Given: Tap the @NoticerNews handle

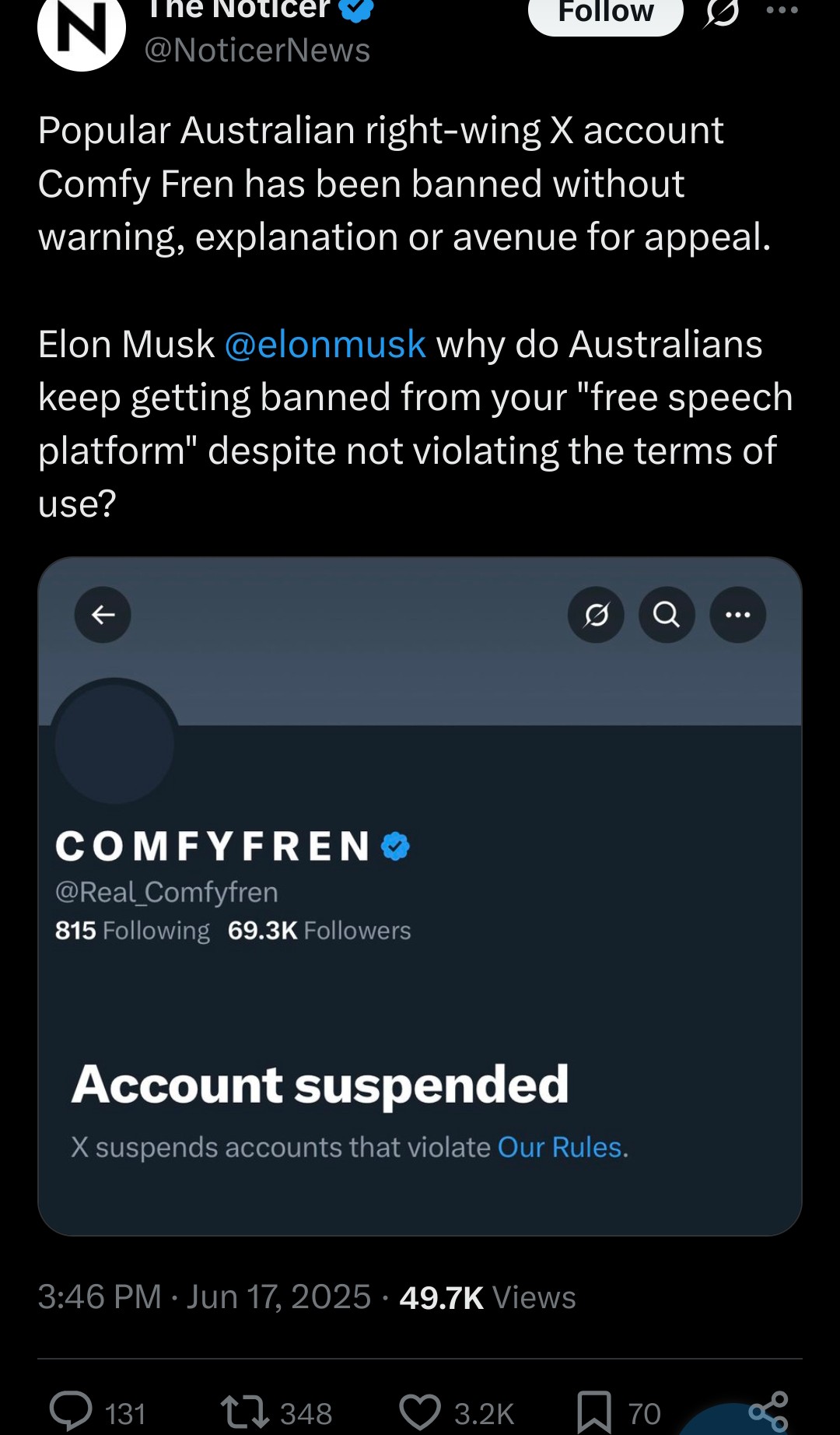Looking at the screenshot, I should (257, 51).
